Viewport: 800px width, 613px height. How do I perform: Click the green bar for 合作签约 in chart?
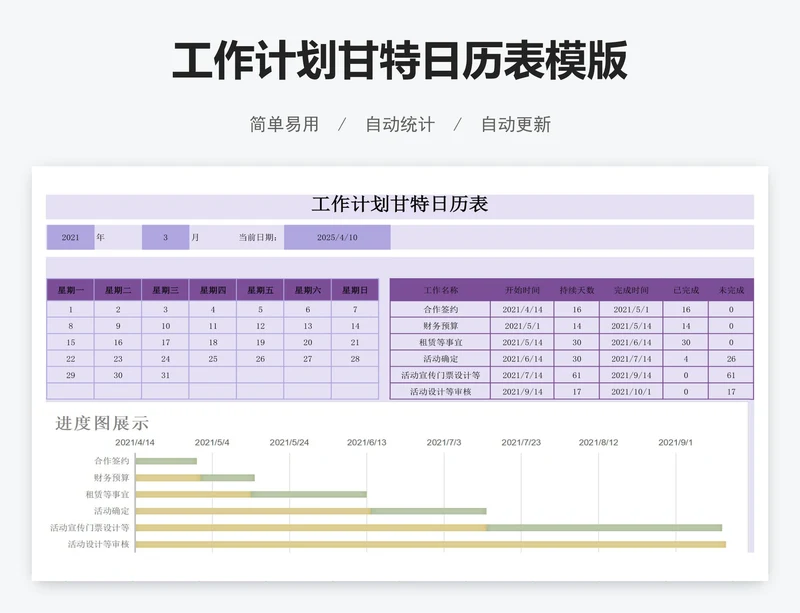166,461
